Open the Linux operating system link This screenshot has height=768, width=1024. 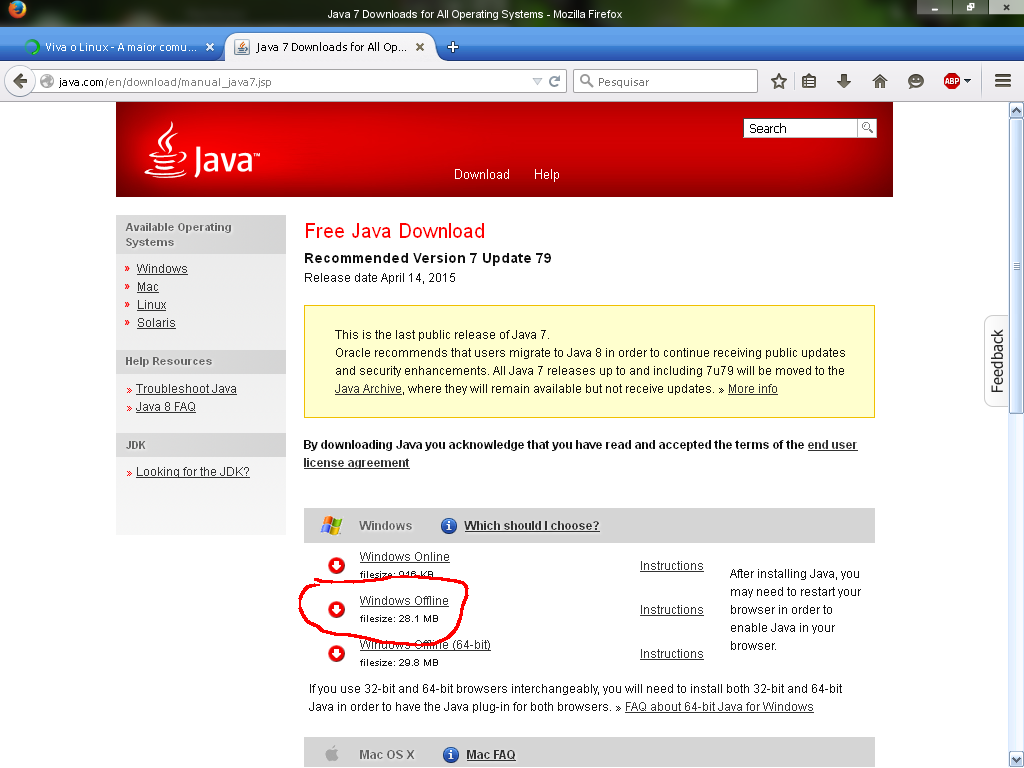pyautogui.click(x=152, y=304)
